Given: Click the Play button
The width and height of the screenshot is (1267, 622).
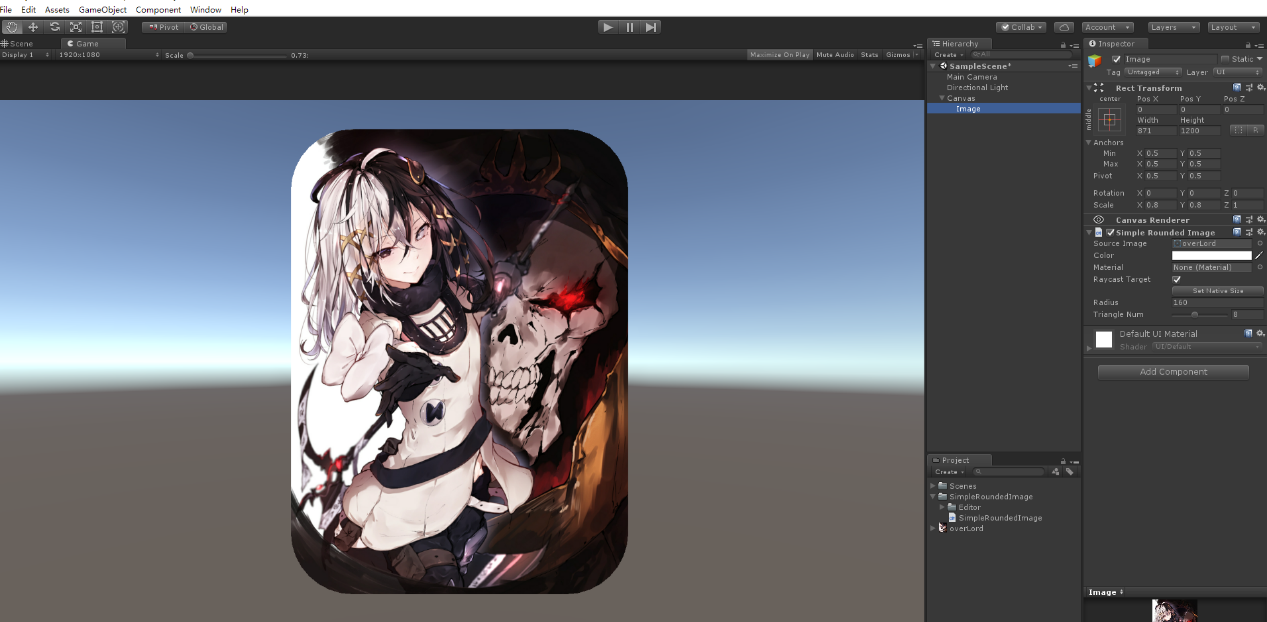Looking at the screenshot, I should (608, 27).
